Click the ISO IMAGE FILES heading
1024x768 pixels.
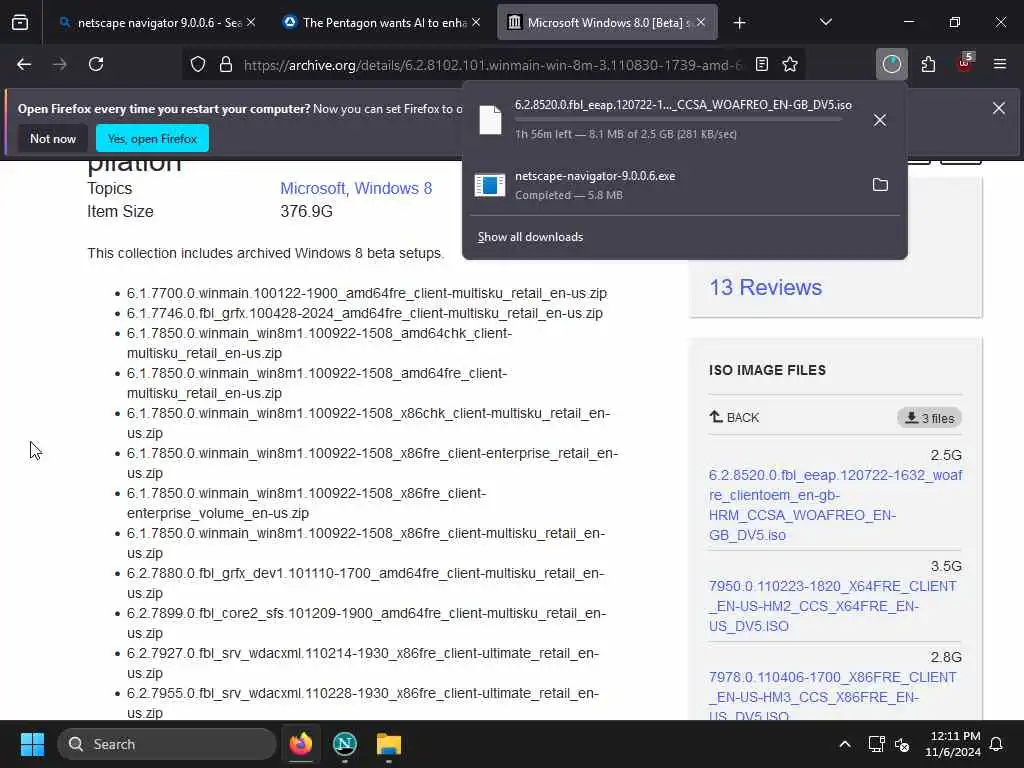(767, 370)
